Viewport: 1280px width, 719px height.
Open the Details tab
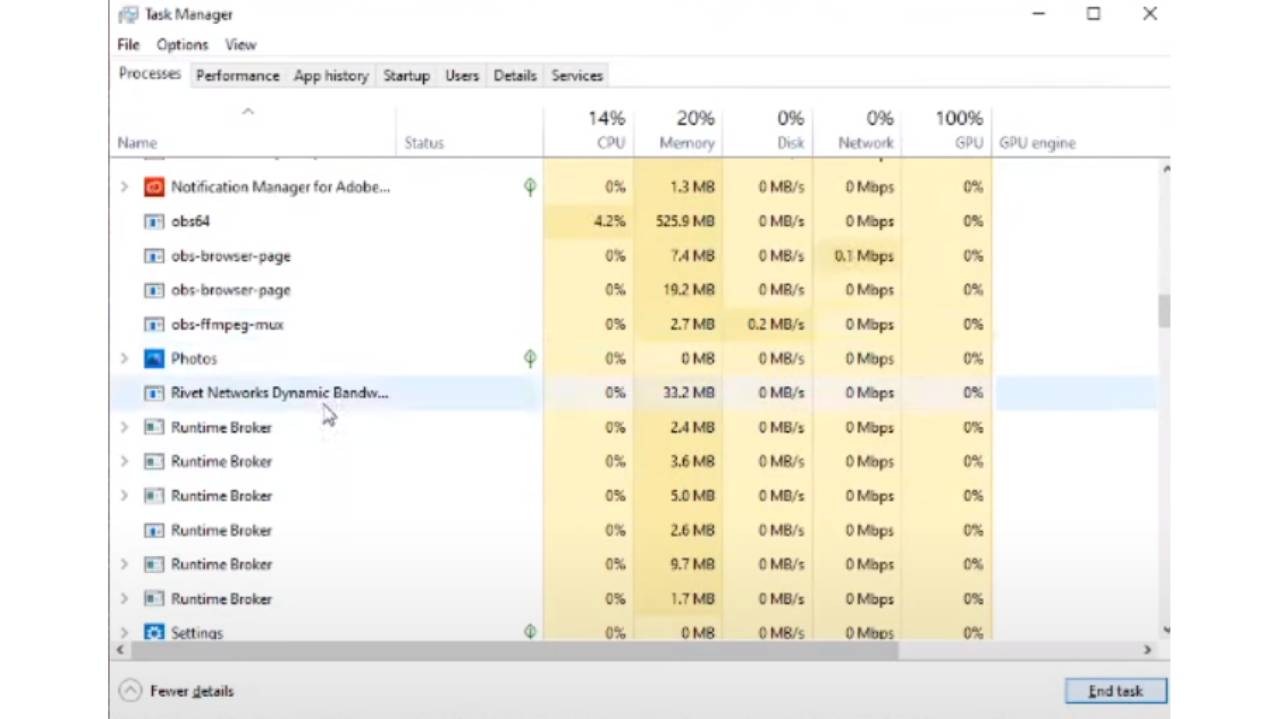click(x=515, y=76)
